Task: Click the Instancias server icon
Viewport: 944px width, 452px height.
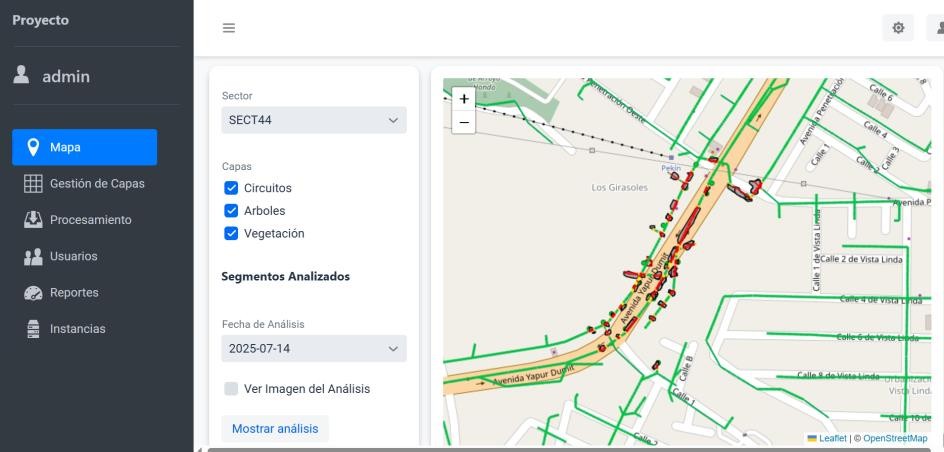Action: point(33,329)
